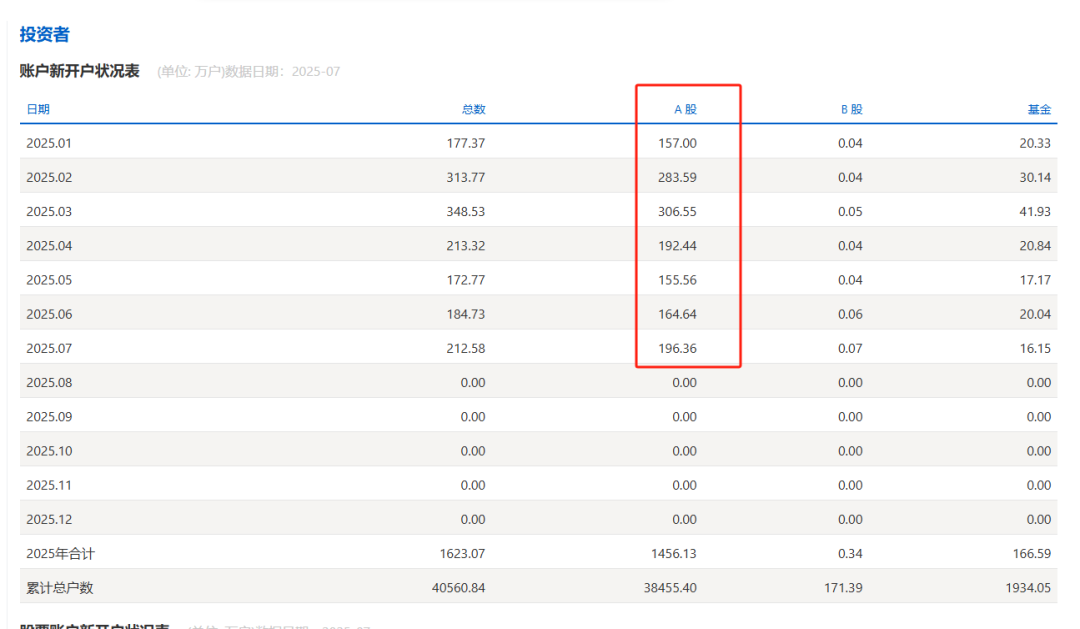Click the B 股 column header

coord(851,109)
